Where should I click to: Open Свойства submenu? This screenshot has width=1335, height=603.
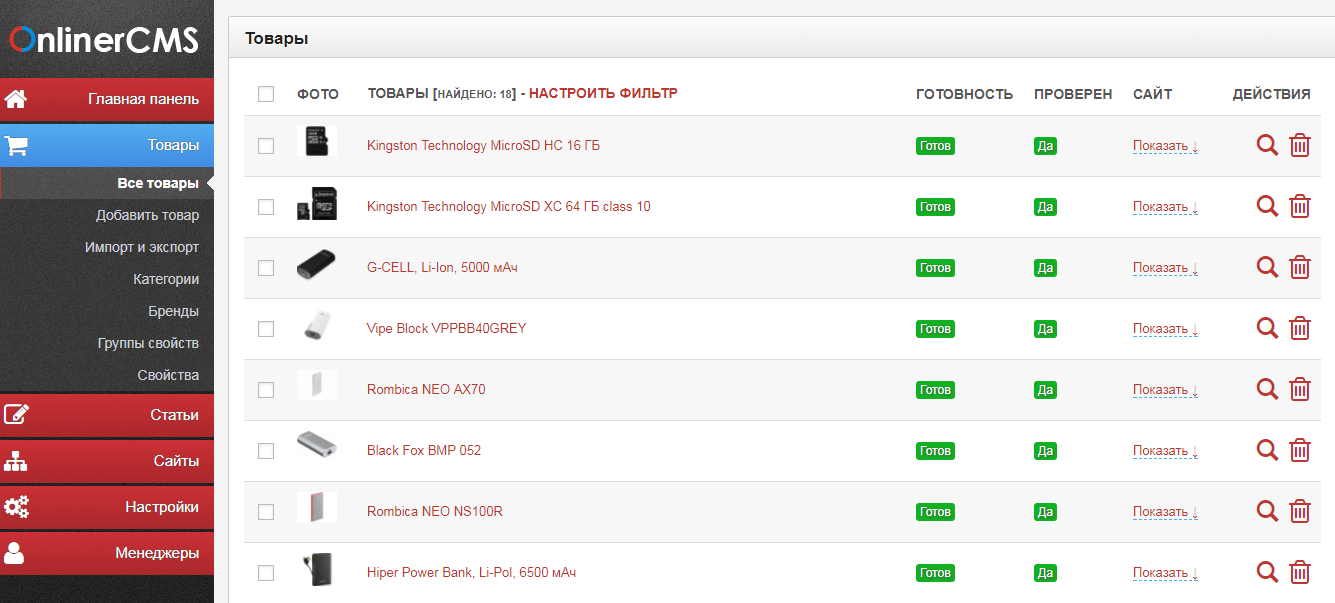(168, 375)
